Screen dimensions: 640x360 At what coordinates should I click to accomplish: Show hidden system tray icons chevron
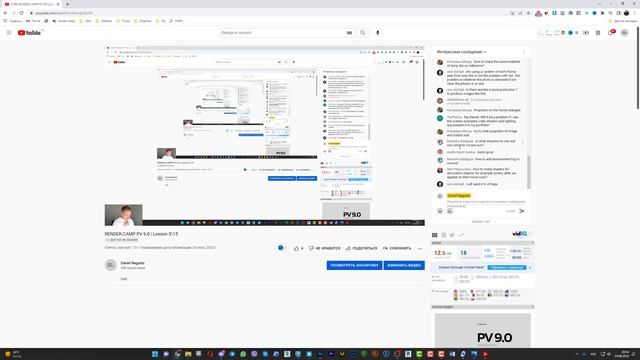[576, 354]
